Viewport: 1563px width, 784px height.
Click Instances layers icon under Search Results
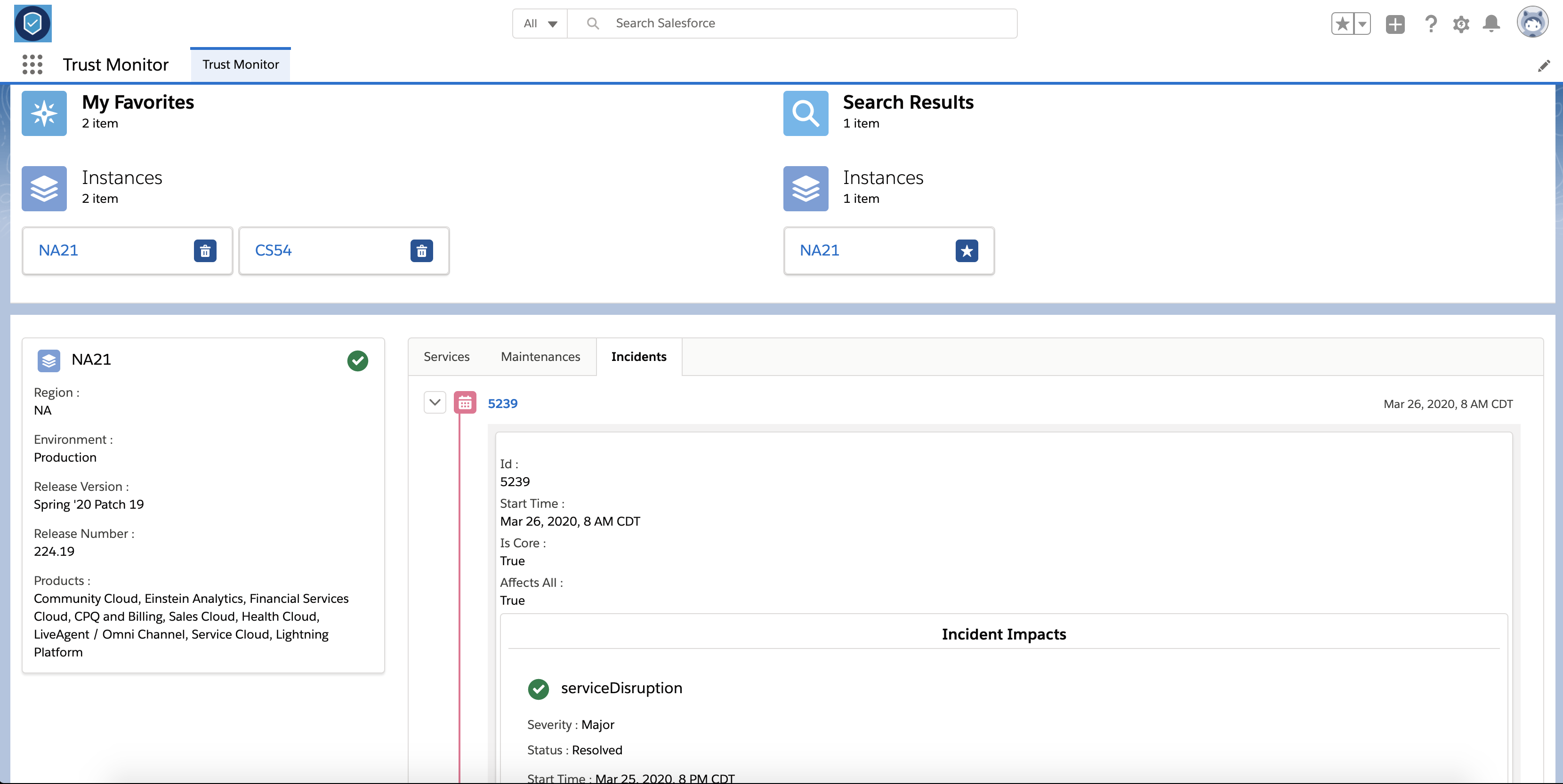(805, 189)
